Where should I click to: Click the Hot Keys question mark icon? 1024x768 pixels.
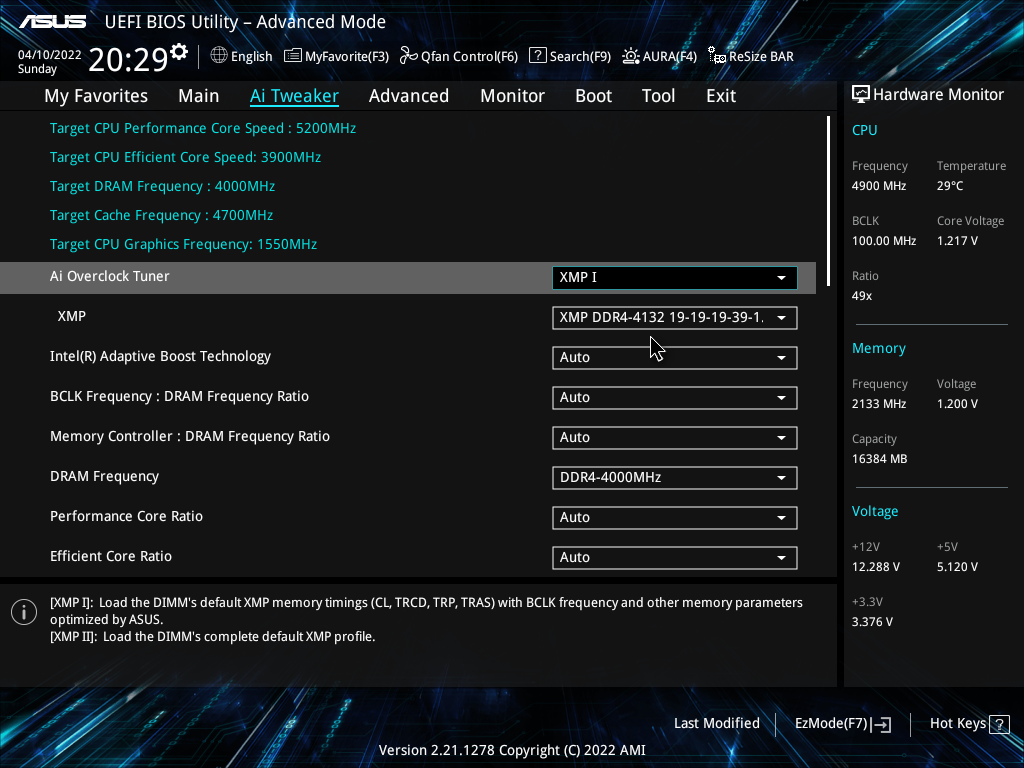pos(999,724)
